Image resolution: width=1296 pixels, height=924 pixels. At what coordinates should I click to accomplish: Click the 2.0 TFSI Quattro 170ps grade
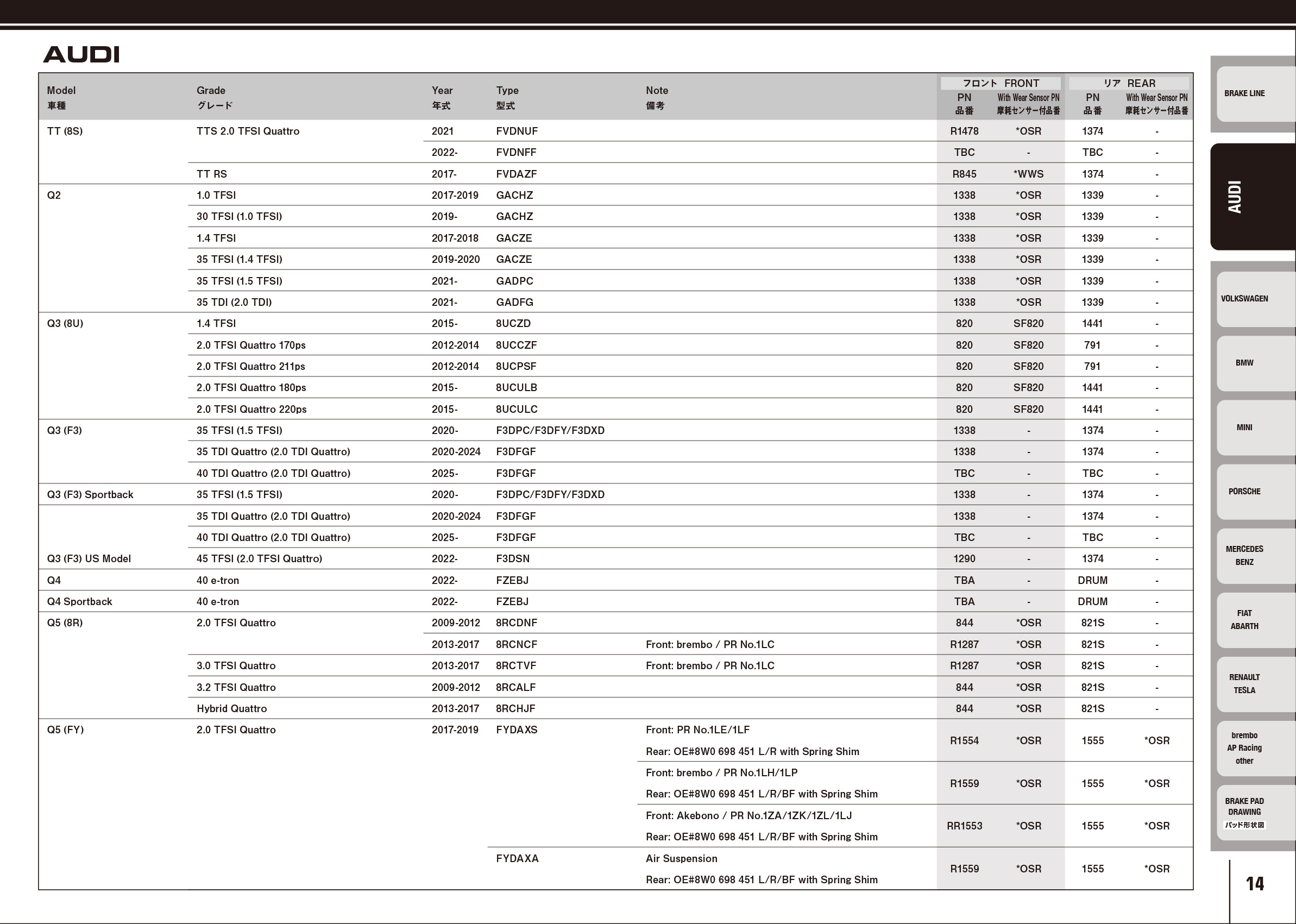tap(251, 345)
